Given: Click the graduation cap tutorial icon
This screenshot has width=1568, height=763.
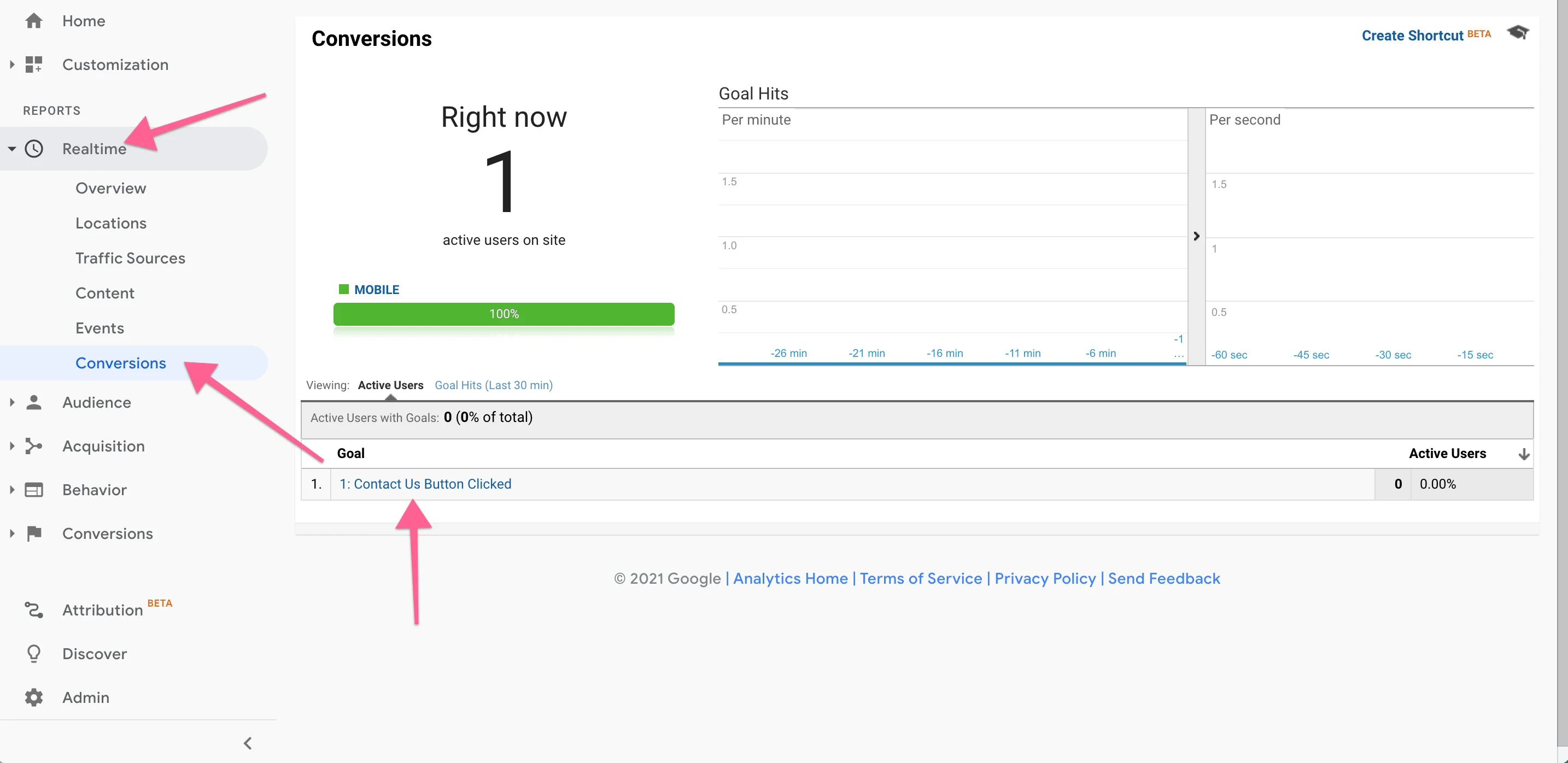Looking at the screenshot, I should 1518,33.
